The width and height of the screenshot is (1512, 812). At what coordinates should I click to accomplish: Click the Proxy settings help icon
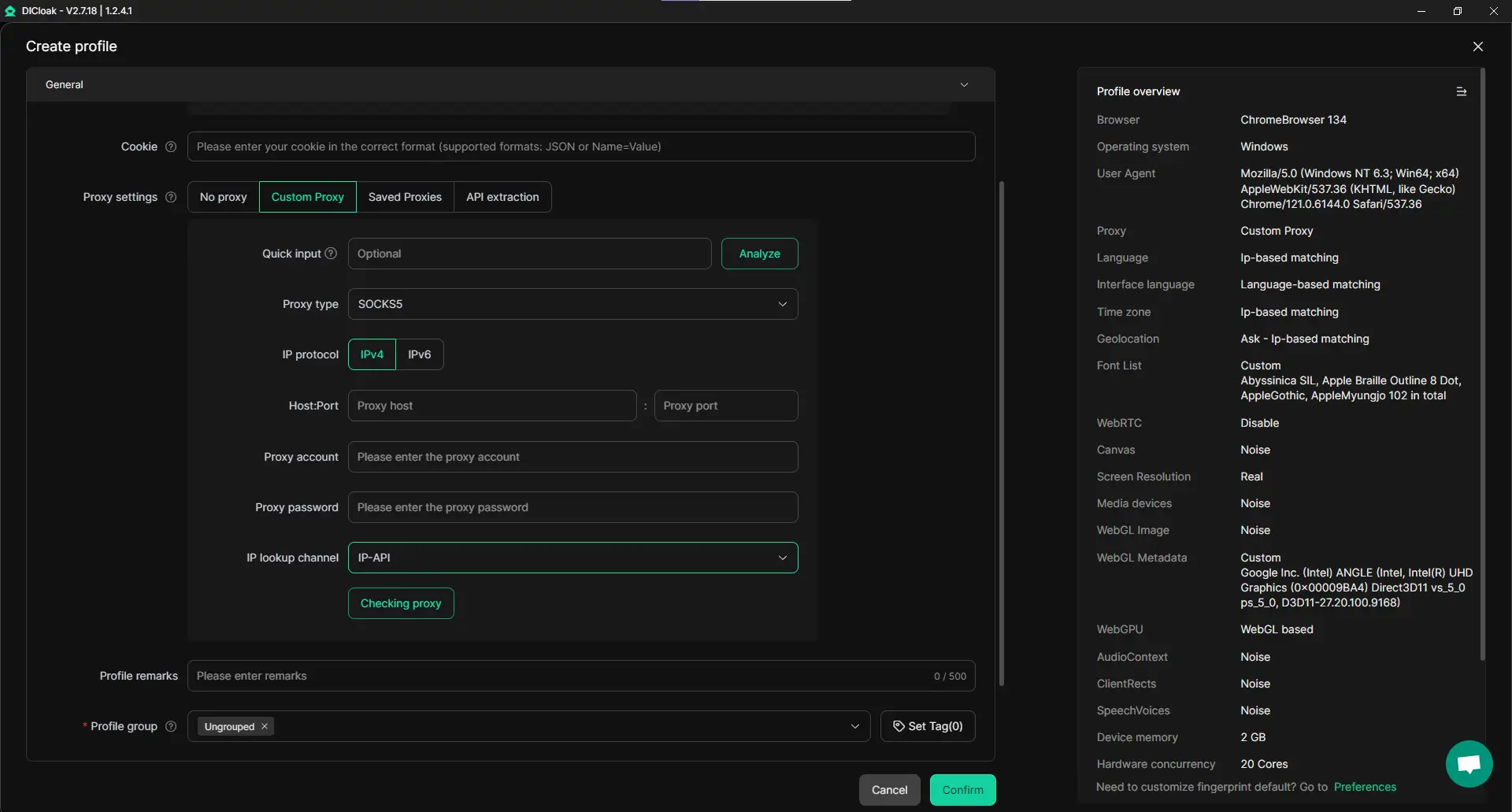(171, 197)
